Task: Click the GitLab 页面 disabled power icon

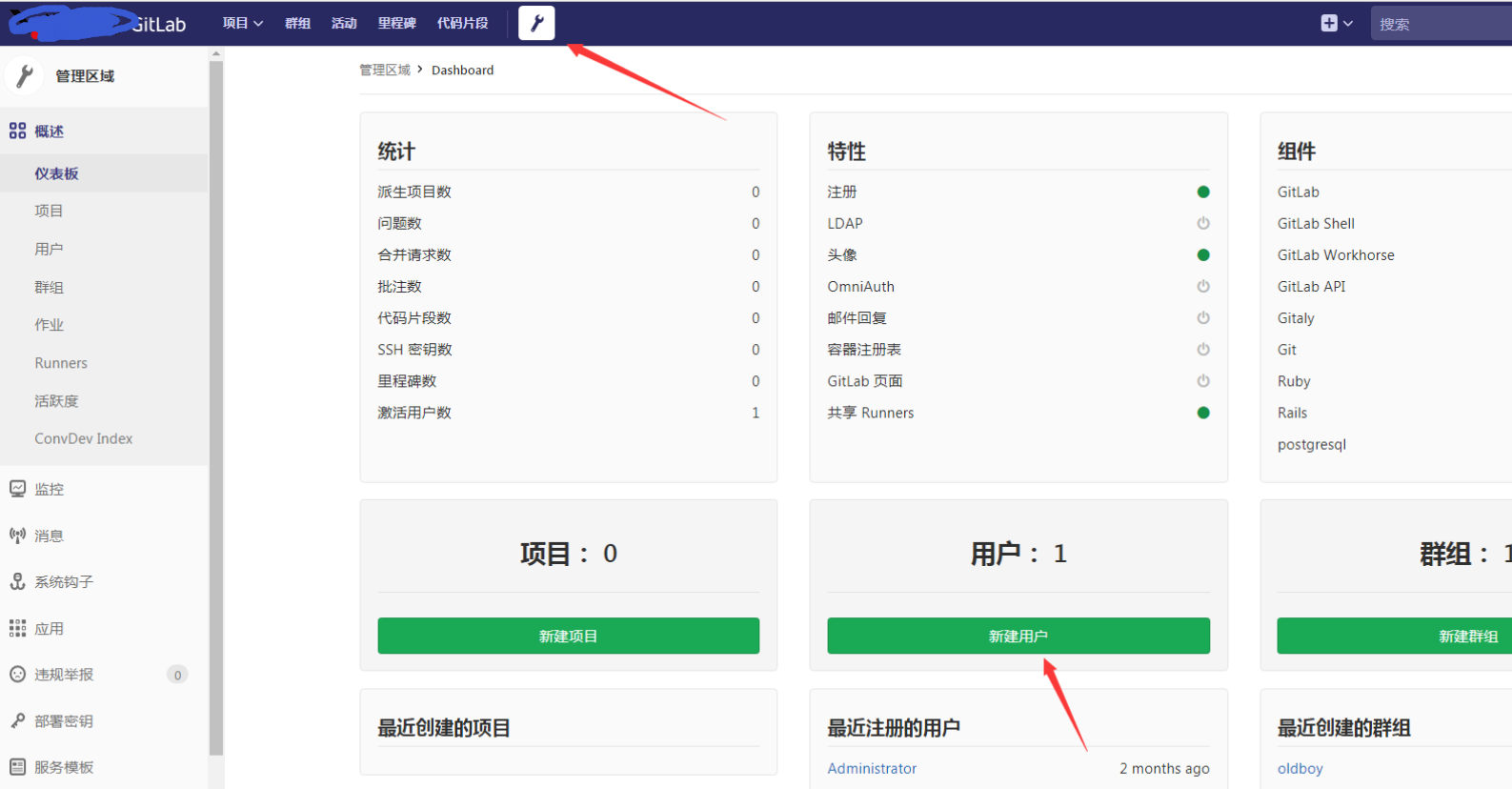Action: 1203,380
